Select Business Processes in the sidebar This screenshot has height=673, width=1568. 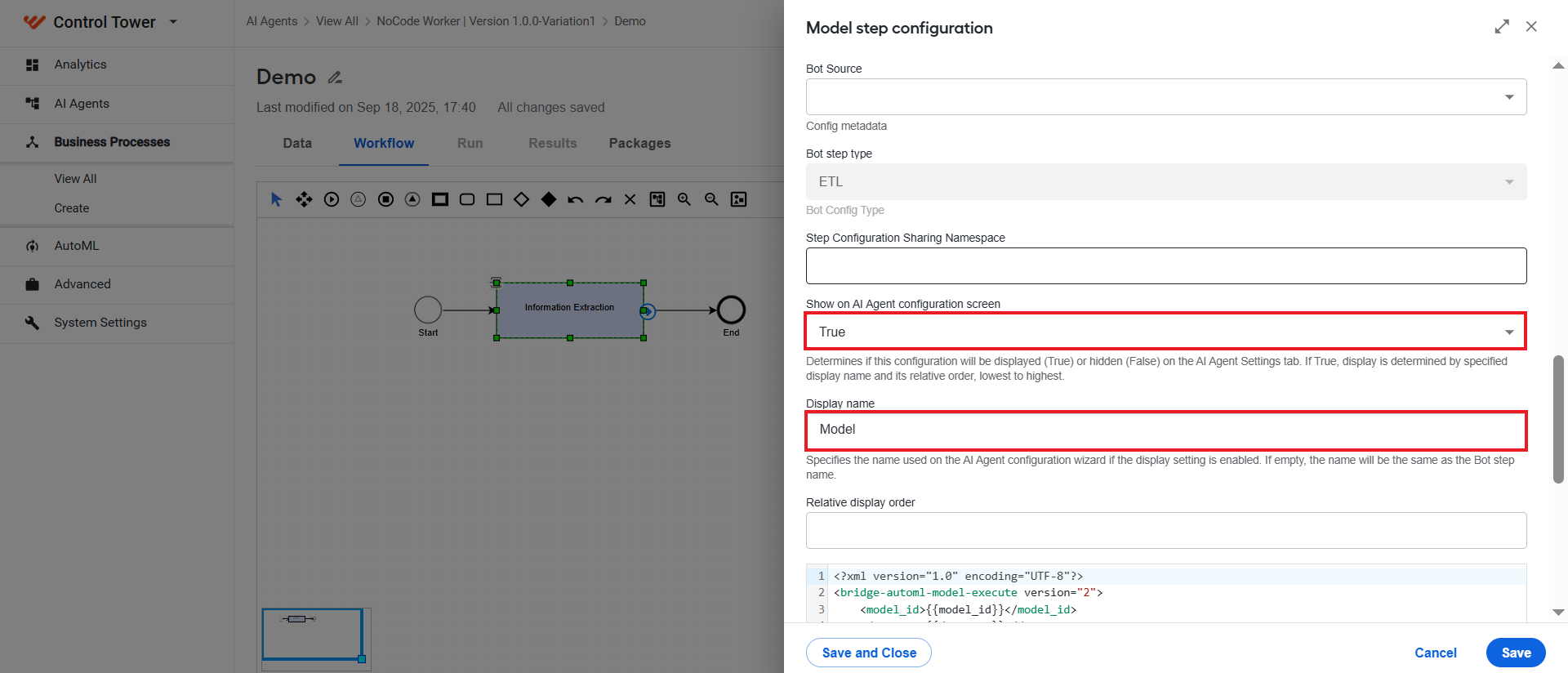point(117,142)
